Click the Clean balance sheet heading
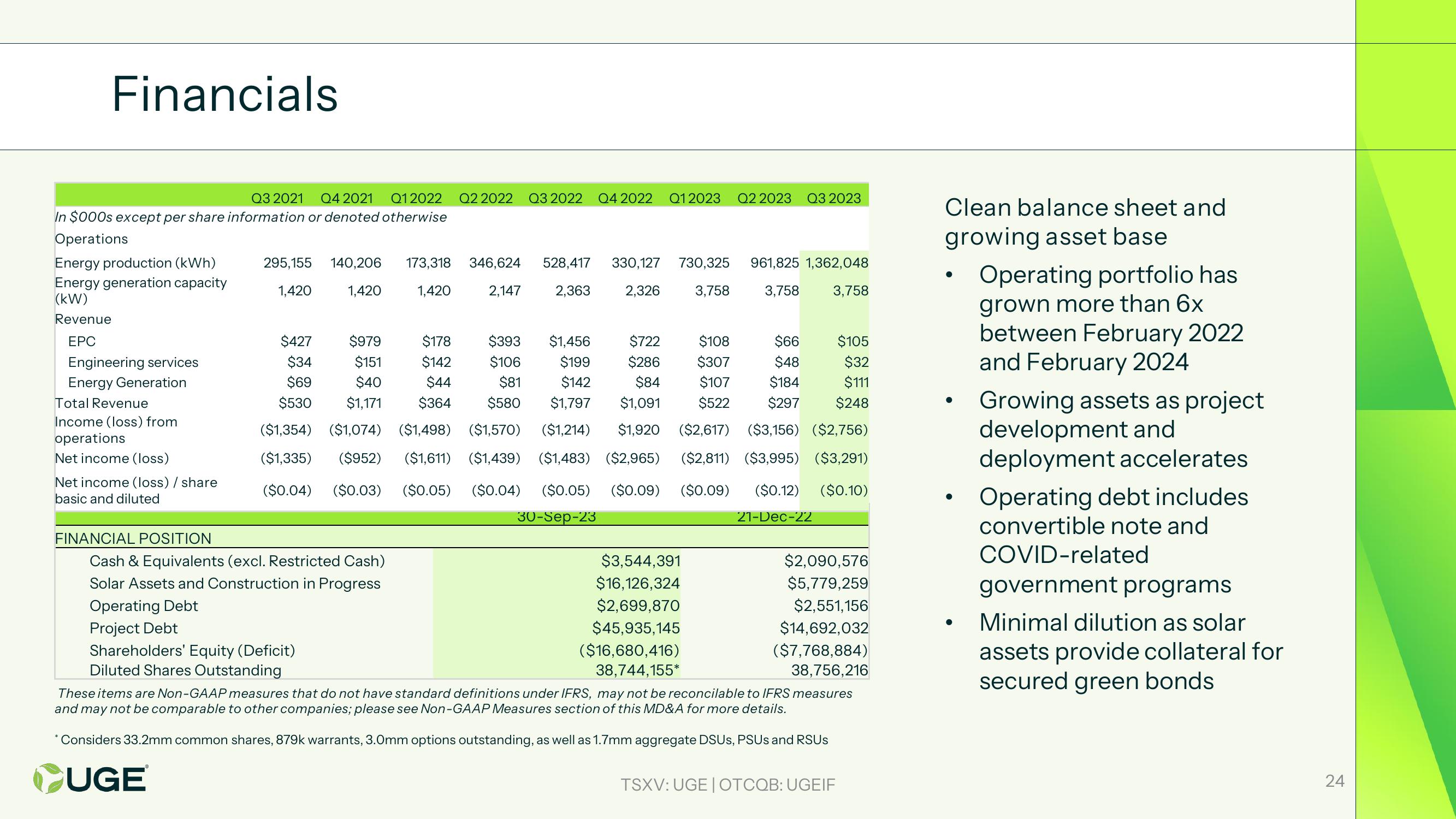The height and width of the screenshot is (819, 1456). click(x=1085, y=222)
